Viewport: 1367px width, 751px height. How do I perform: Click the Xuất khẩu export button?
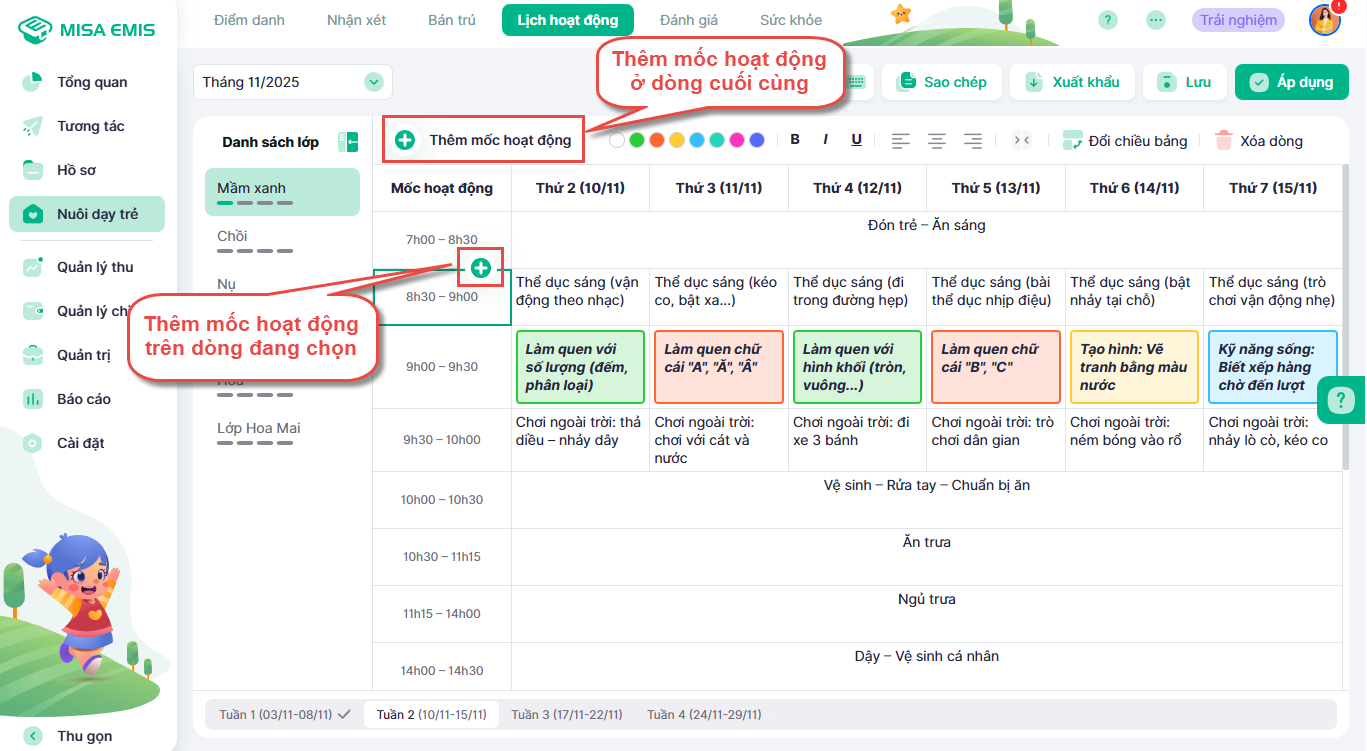point(1072,82)
